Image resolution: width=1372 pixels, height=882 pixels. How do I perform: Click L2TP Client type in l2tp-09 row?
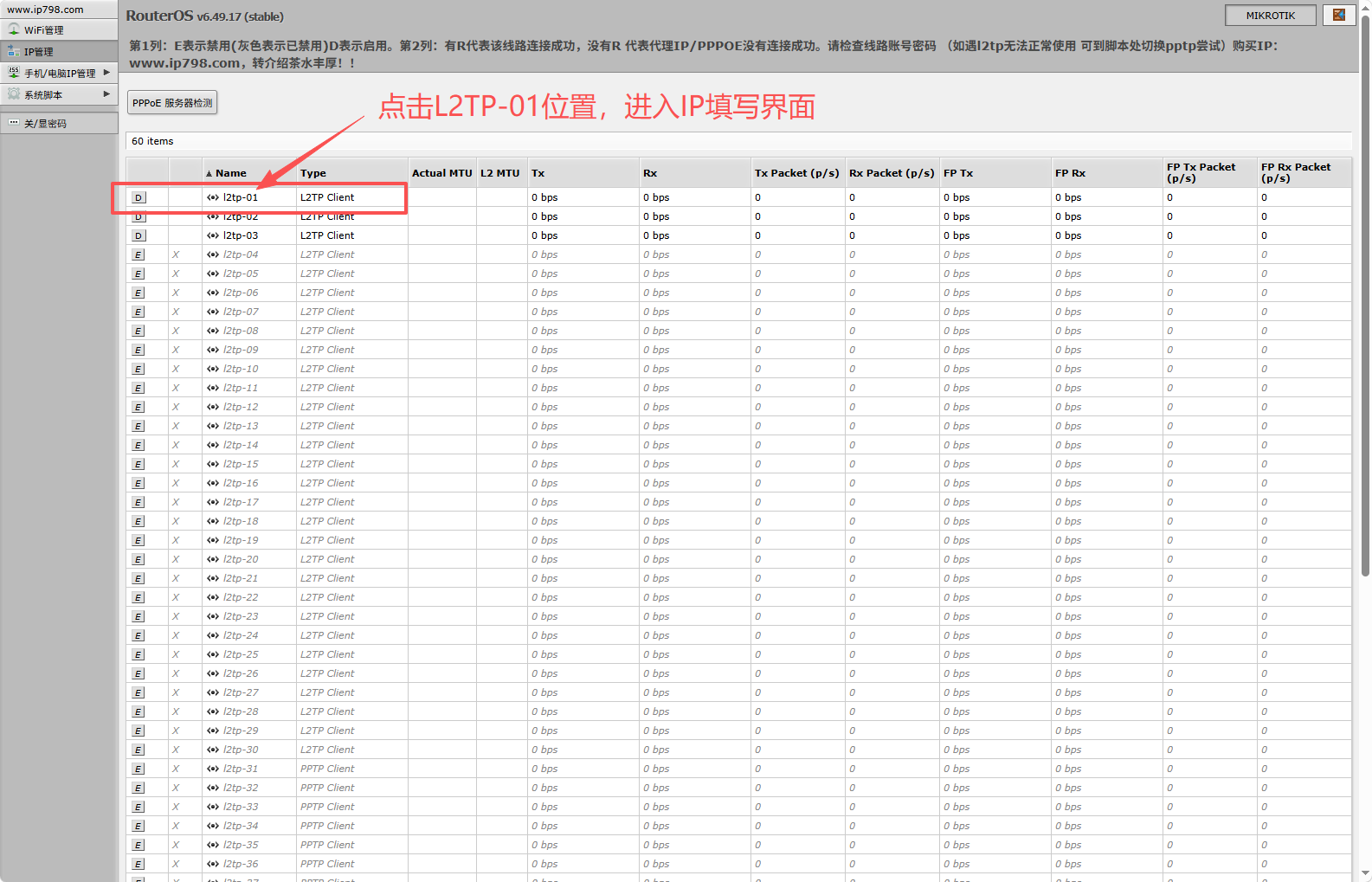[327, 350]
